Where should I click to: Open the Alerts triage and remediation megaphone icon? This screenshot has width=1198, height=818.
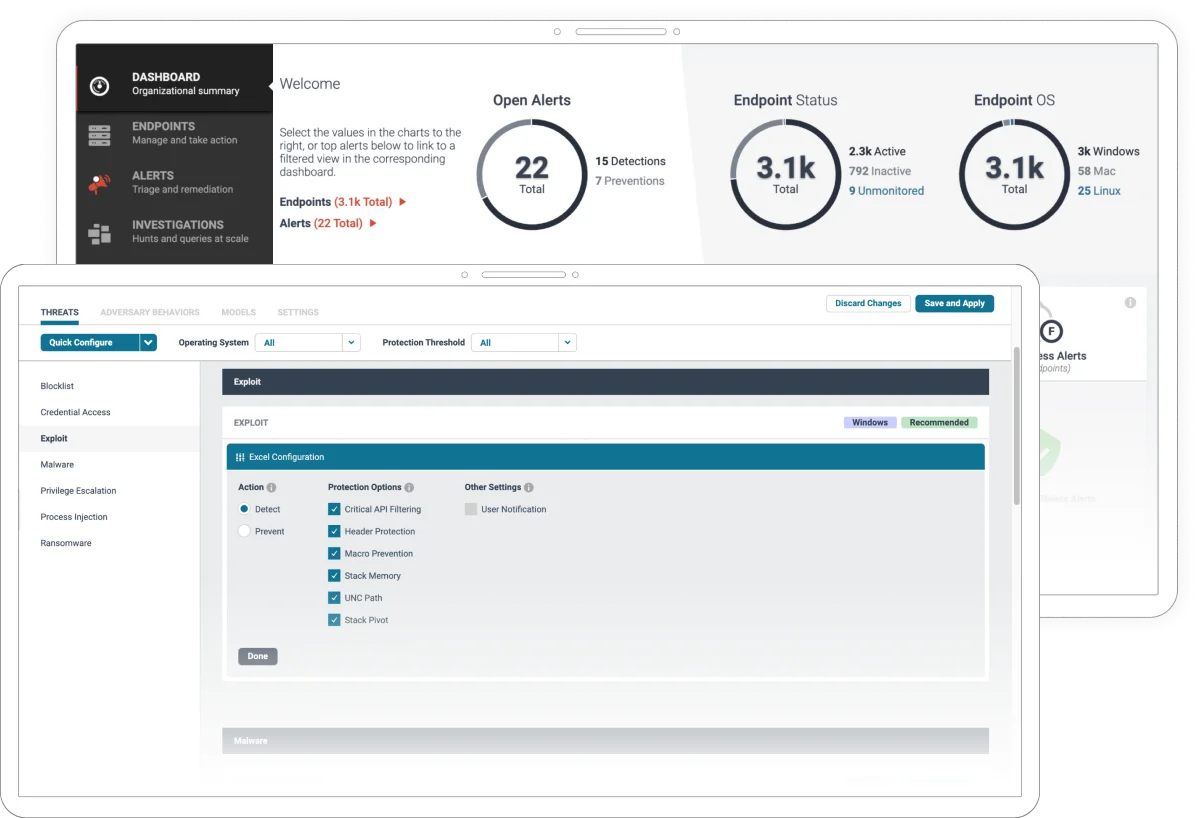coord(97,181)
